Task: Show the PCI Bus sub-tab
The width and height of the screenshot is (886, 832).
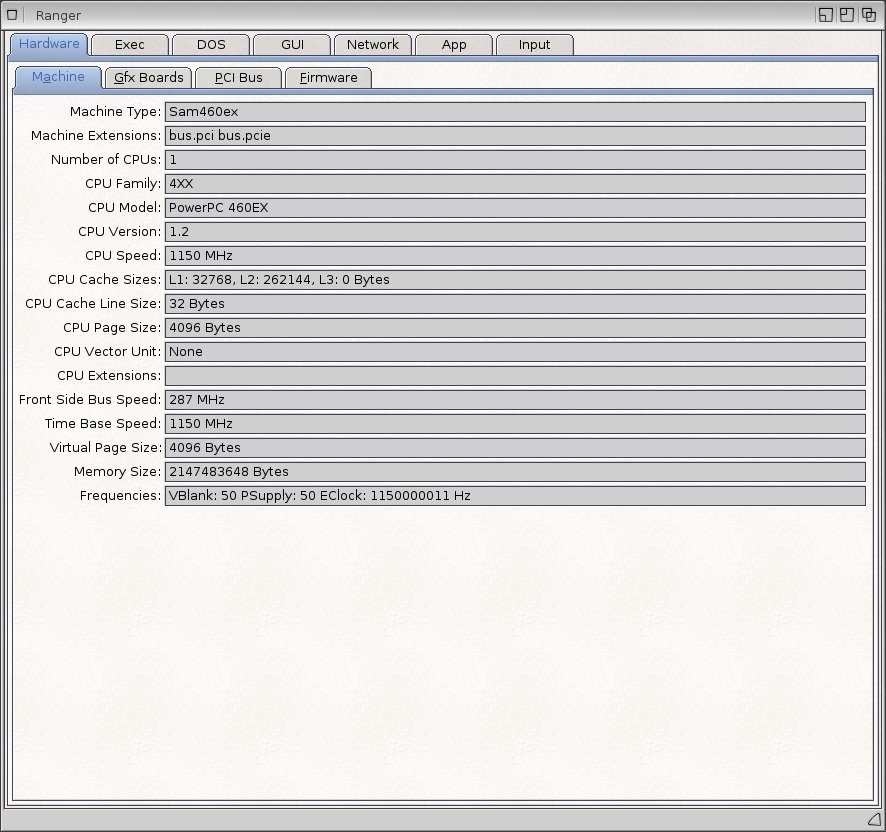Action: 239,78
